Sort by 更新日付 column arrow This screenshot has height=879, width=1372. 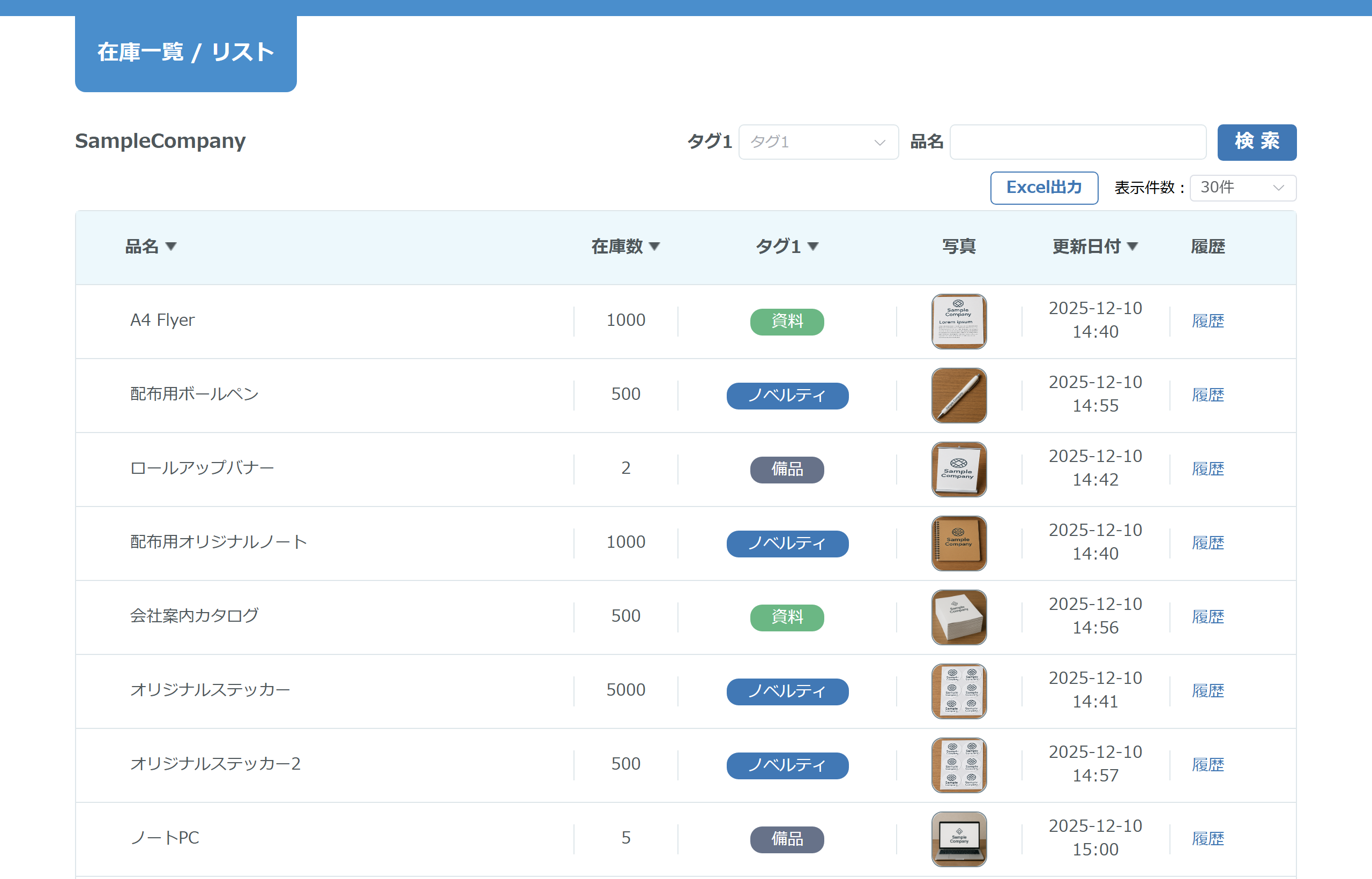1132,247
